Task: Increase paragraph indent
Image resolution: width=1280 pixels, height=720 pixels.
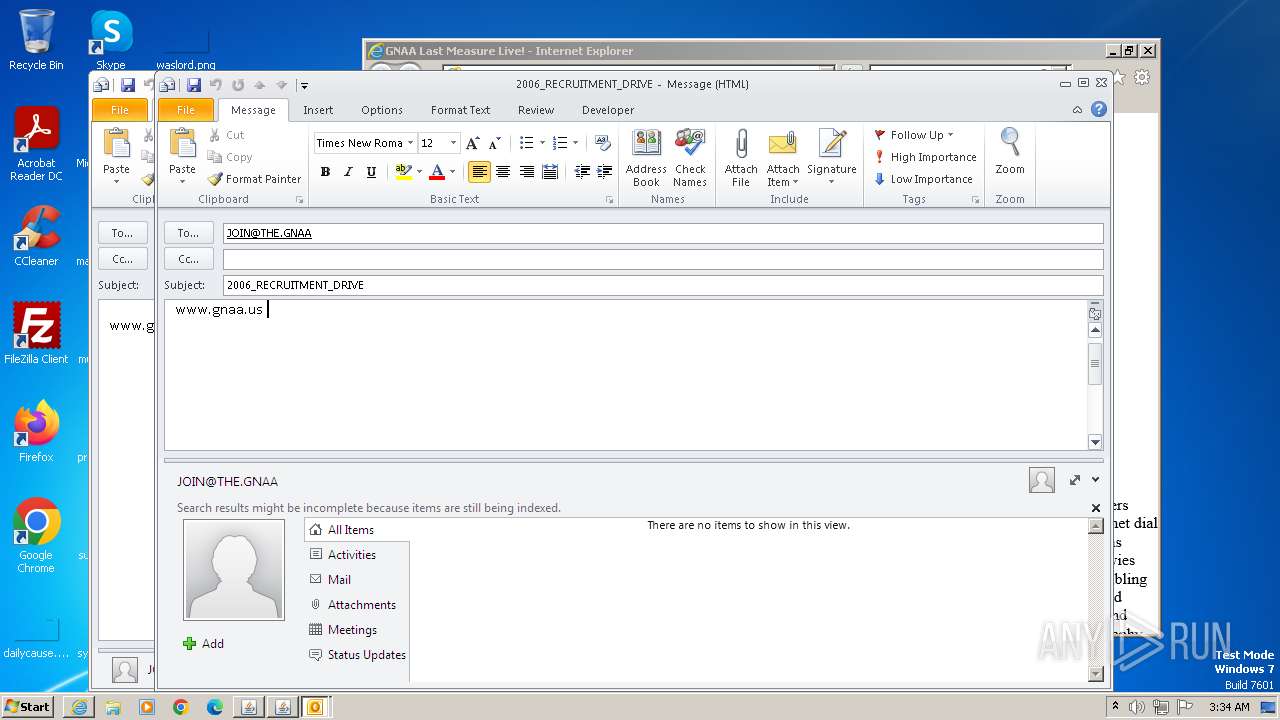Action: tap(604, 172)
